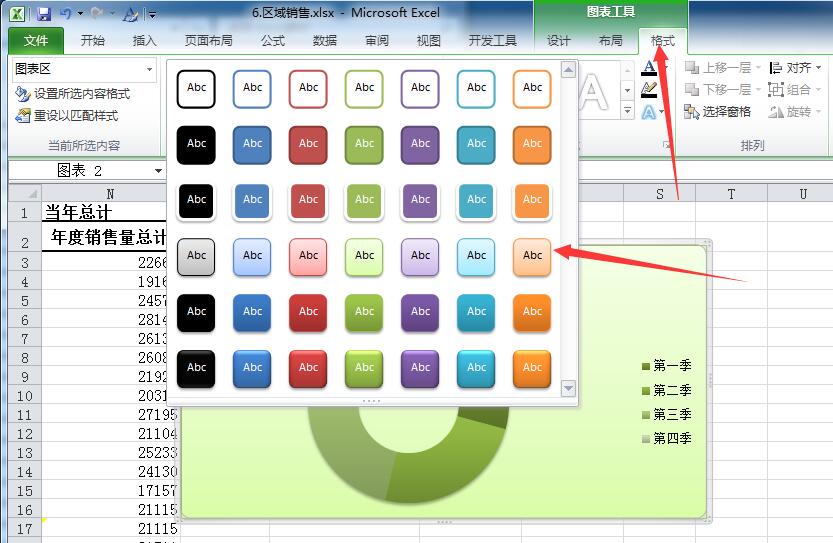Select the light orange gradient Abc style
Viewport: 833px width, 543px height.
pyautogui.click(x=532, y=256)
